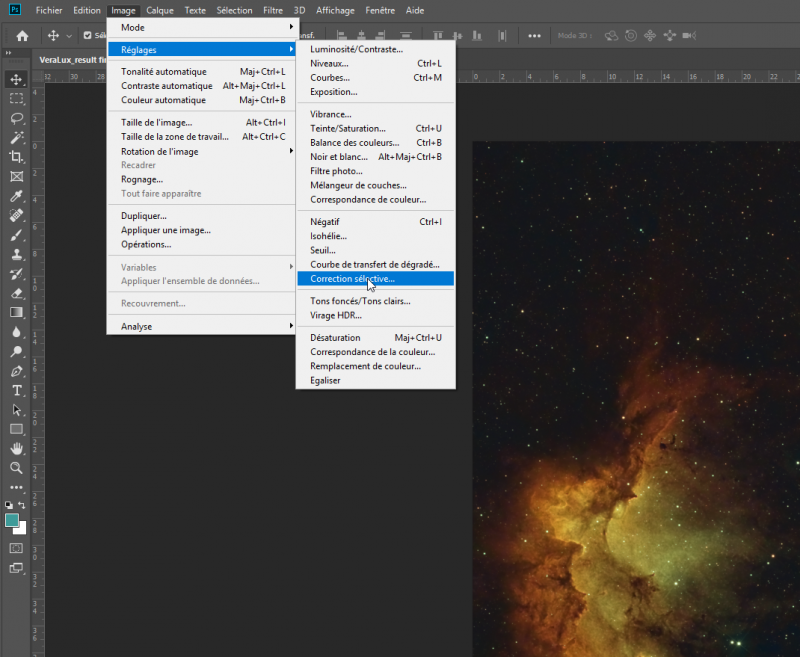Toggle the auto-select checkbox in options bar
Image resolution: width=800 pixels, height=657 pixels.
[87, 35]
